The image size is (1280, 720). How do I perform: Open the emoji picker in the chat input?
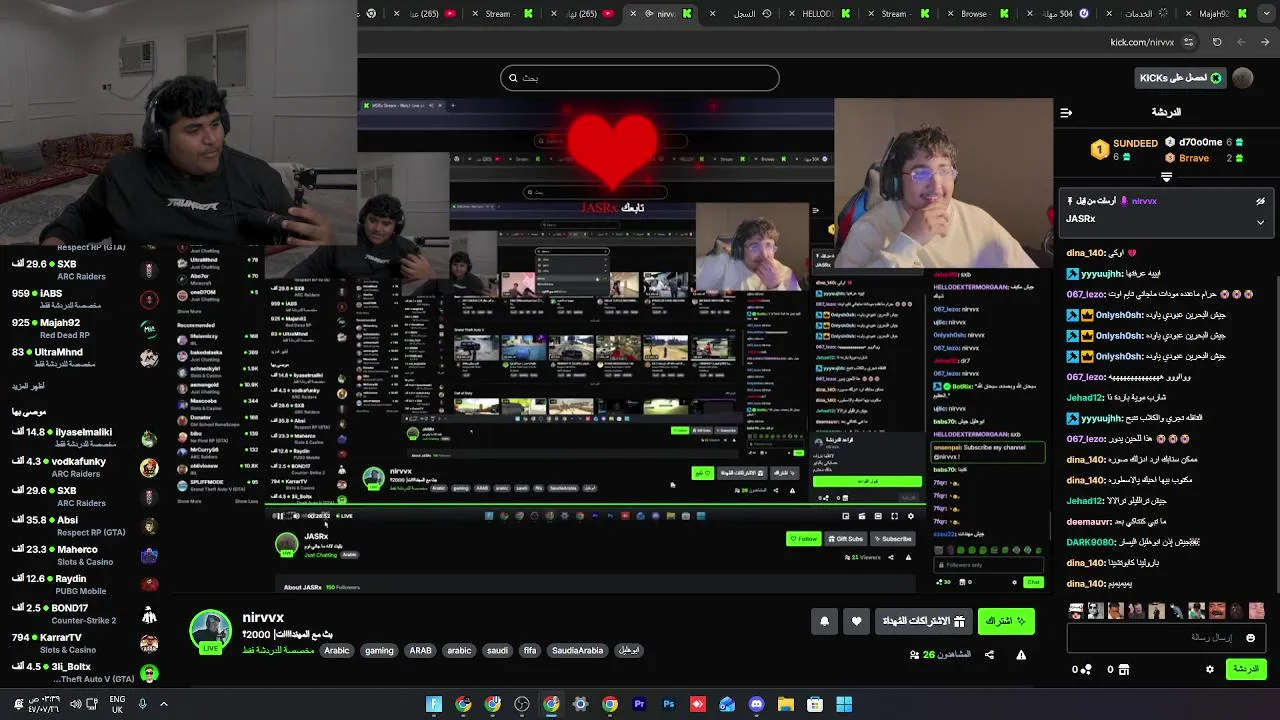[x=1250, y=637]
